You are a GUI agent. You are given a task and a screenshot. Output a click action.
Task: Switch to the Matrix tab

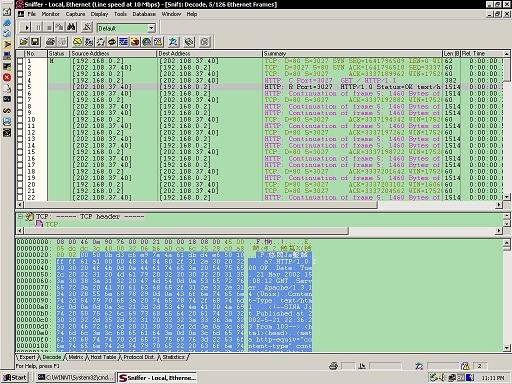76,357
